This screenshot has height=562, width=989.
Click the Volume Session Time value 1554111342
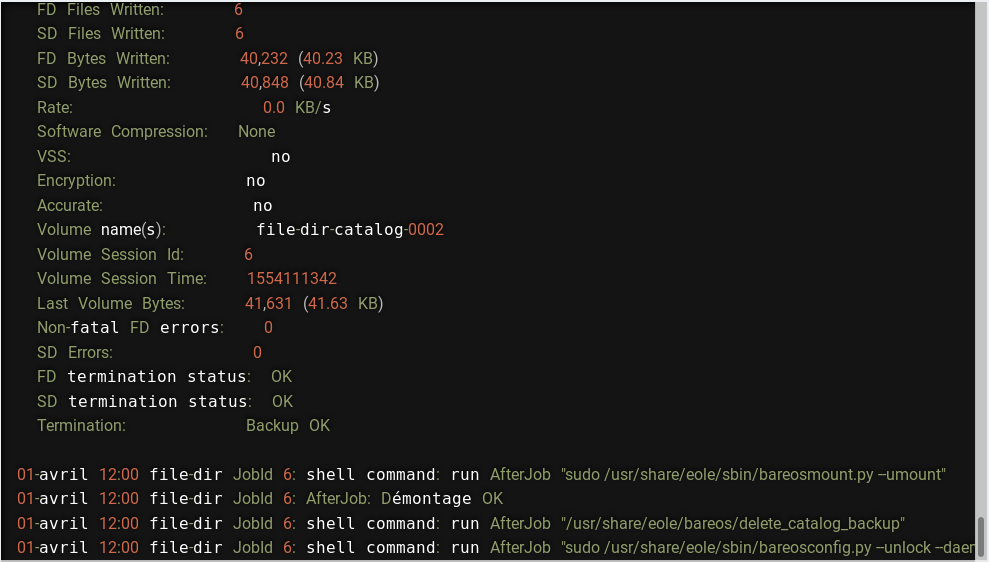click(x=292, y=279)
